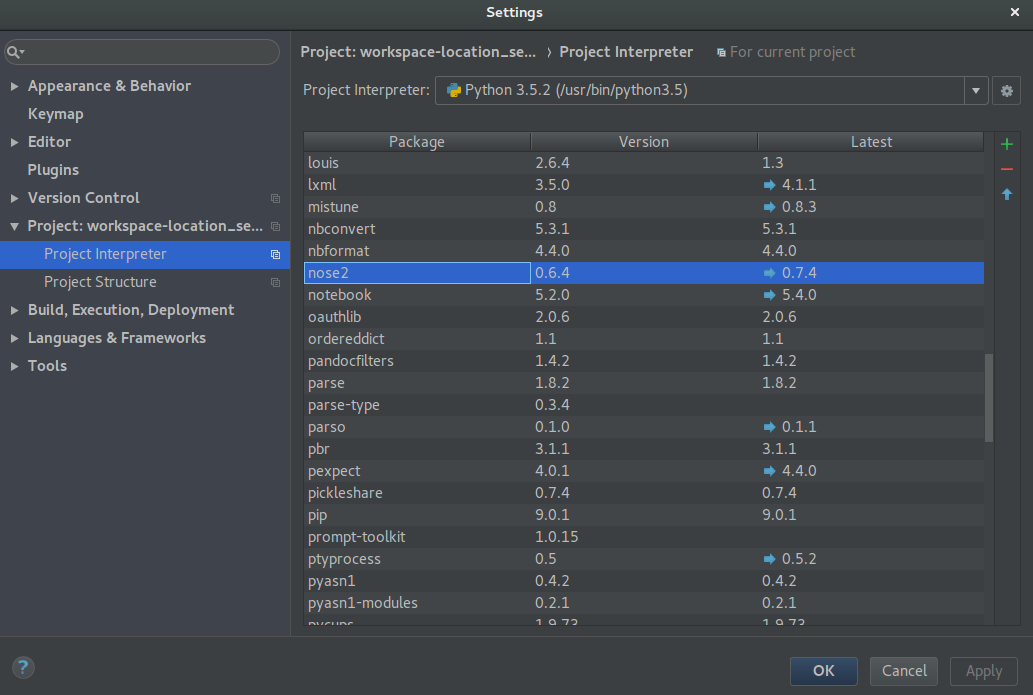Select Project Structure in sidebar

100,282
